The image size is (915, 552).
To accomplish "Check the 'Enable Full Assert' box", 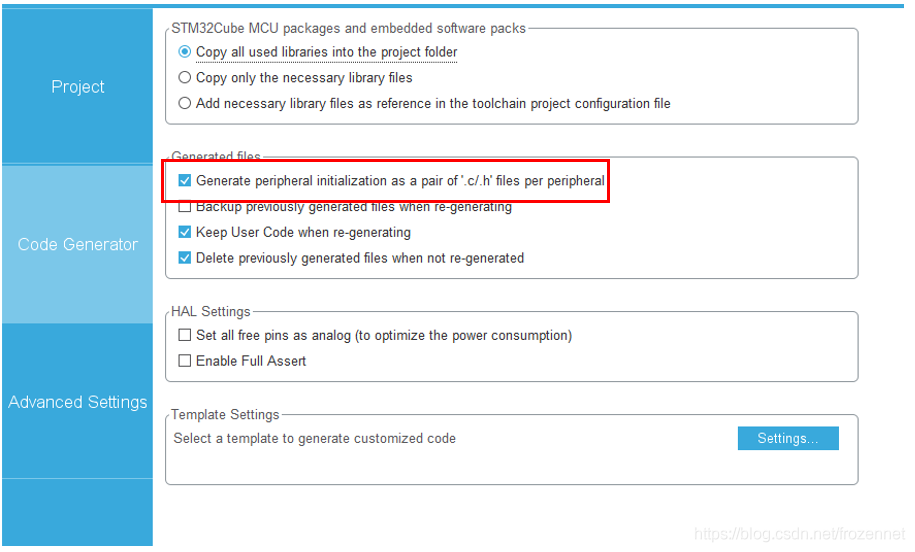I will [x=184, y=361].
